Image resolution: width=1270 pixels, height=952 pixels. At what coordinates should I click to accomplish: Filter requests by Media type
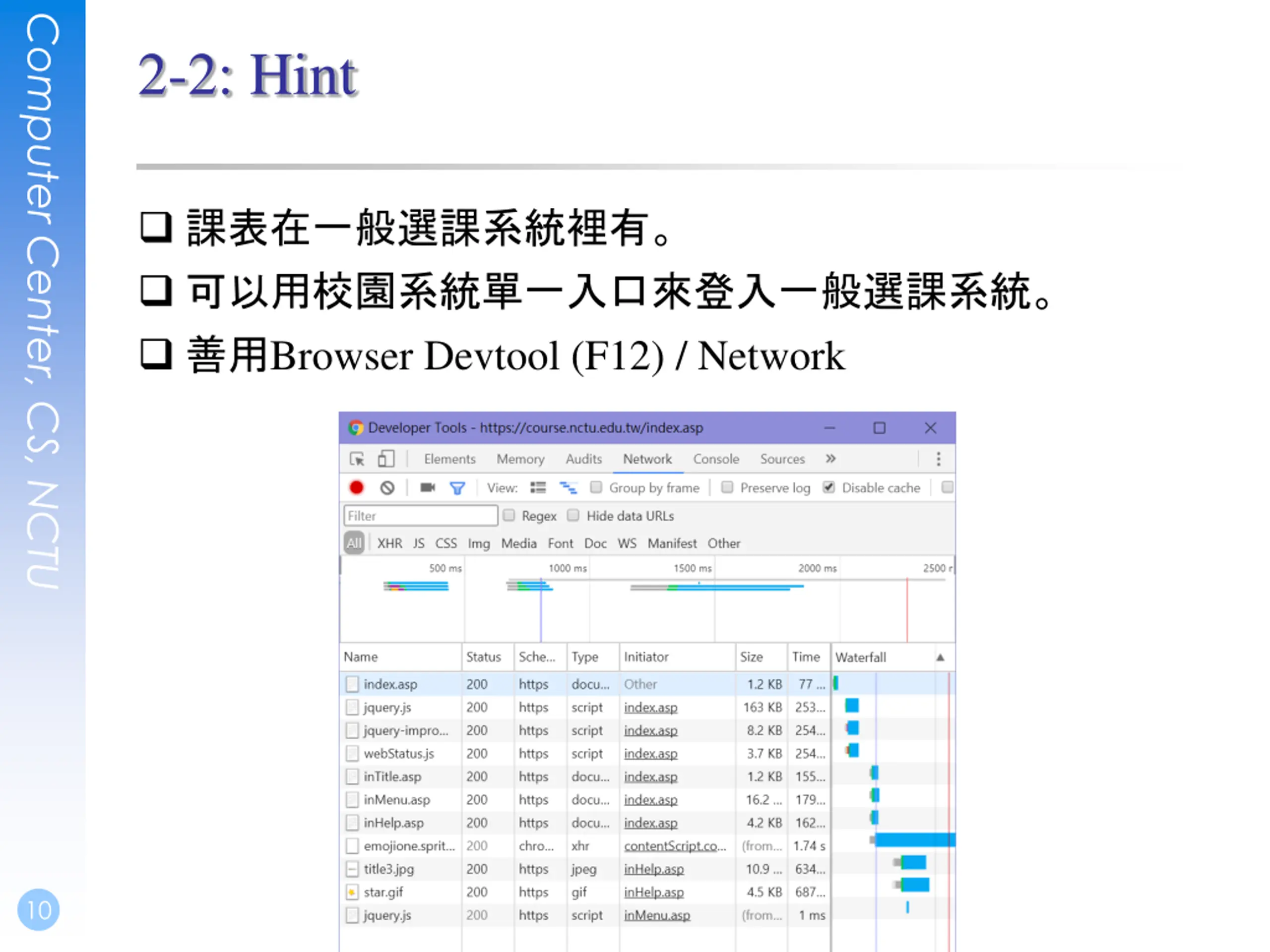point(519,543)
